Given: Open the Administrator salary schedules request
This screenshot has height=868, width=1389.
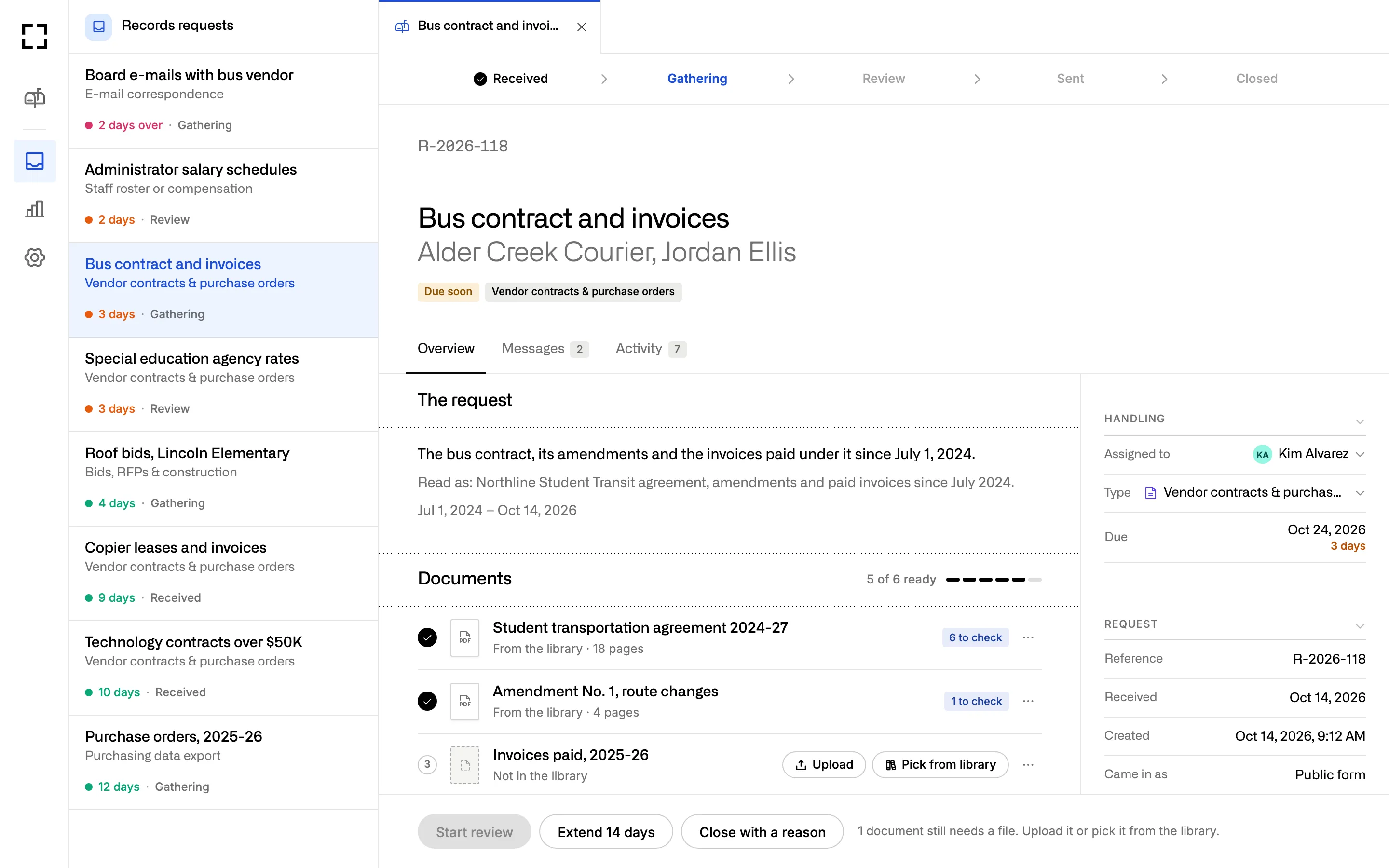Looking at the screenshot, I should coord(224,195).
